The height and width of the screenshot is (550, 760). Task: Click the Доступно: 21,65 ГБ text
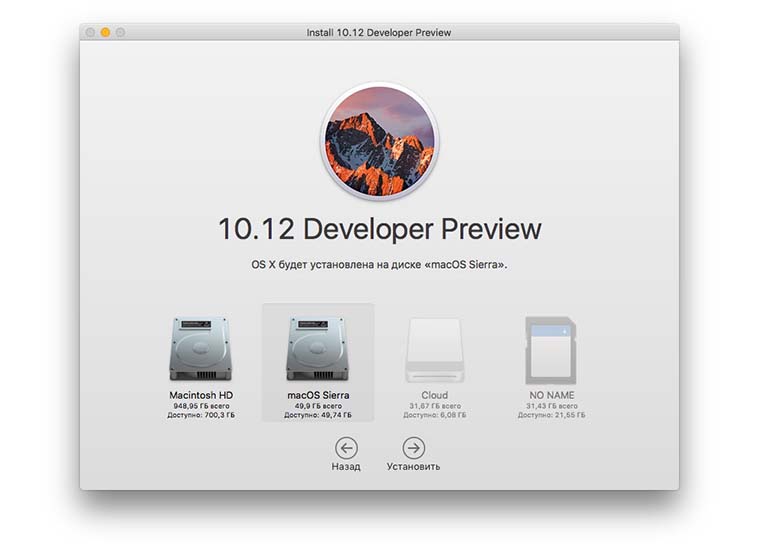552,415
